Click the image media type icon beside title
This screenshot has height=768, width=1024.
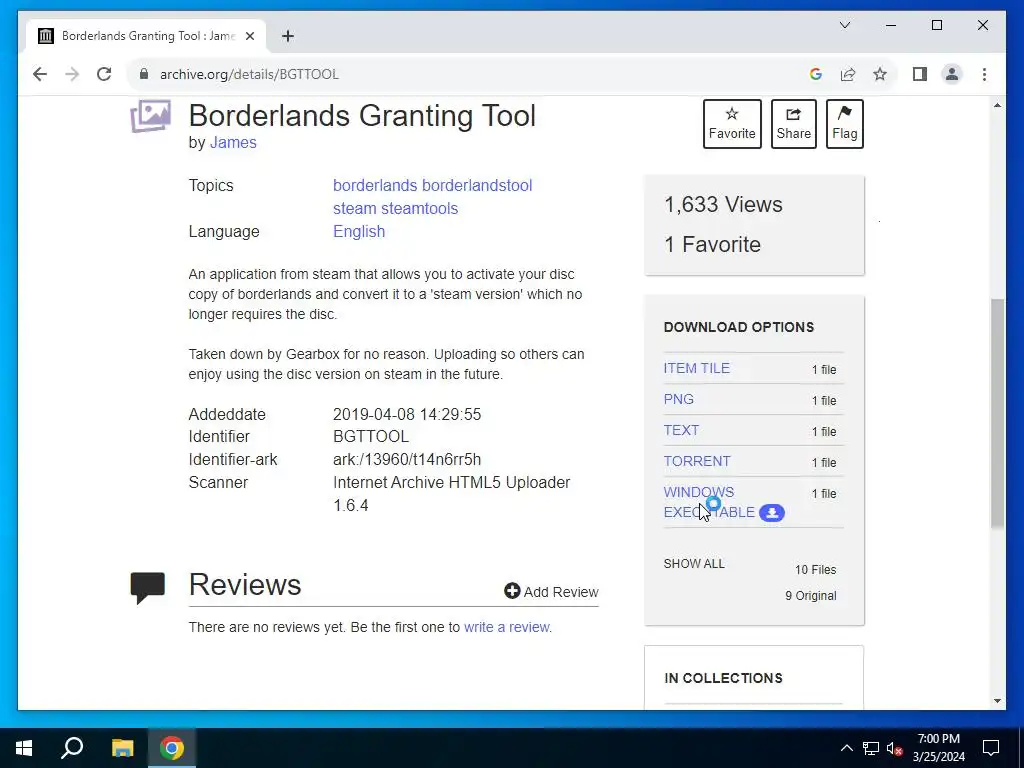click(x=150, y=116)
